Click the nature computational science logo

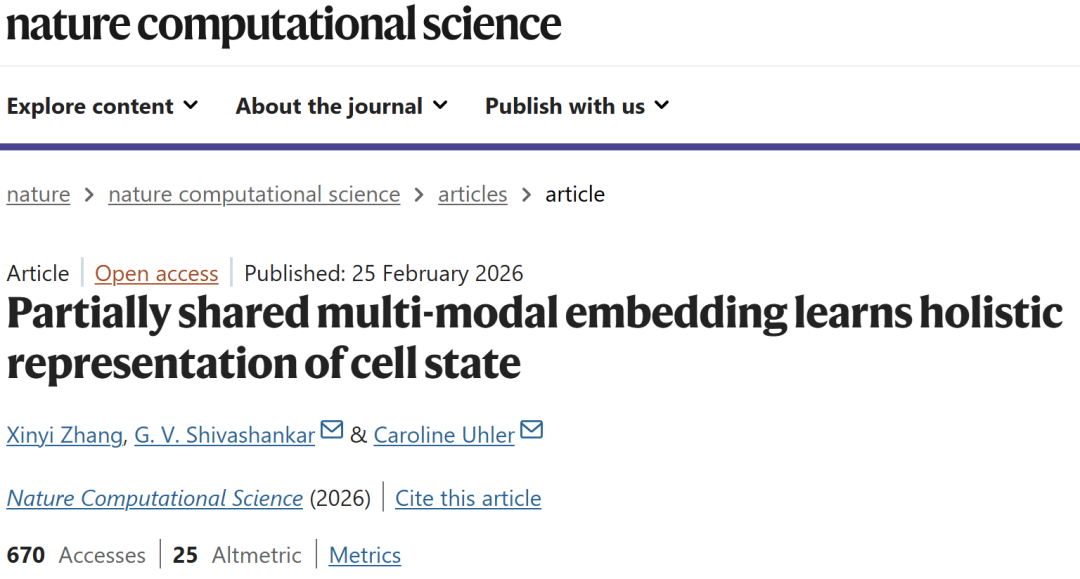point(284,24)
